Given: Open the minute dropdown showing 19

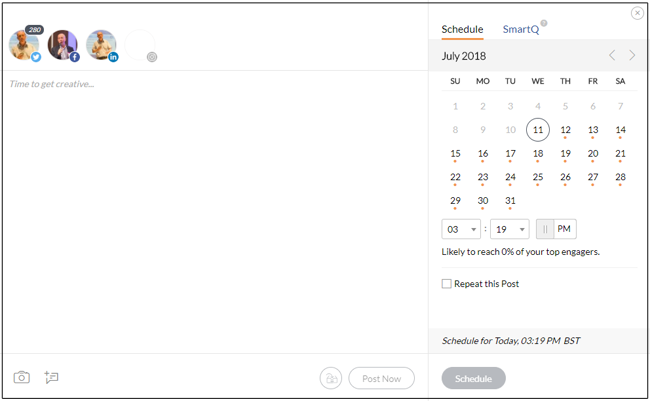Looking at the screenshot, I should pyautogui.click(x=509, y=229).
